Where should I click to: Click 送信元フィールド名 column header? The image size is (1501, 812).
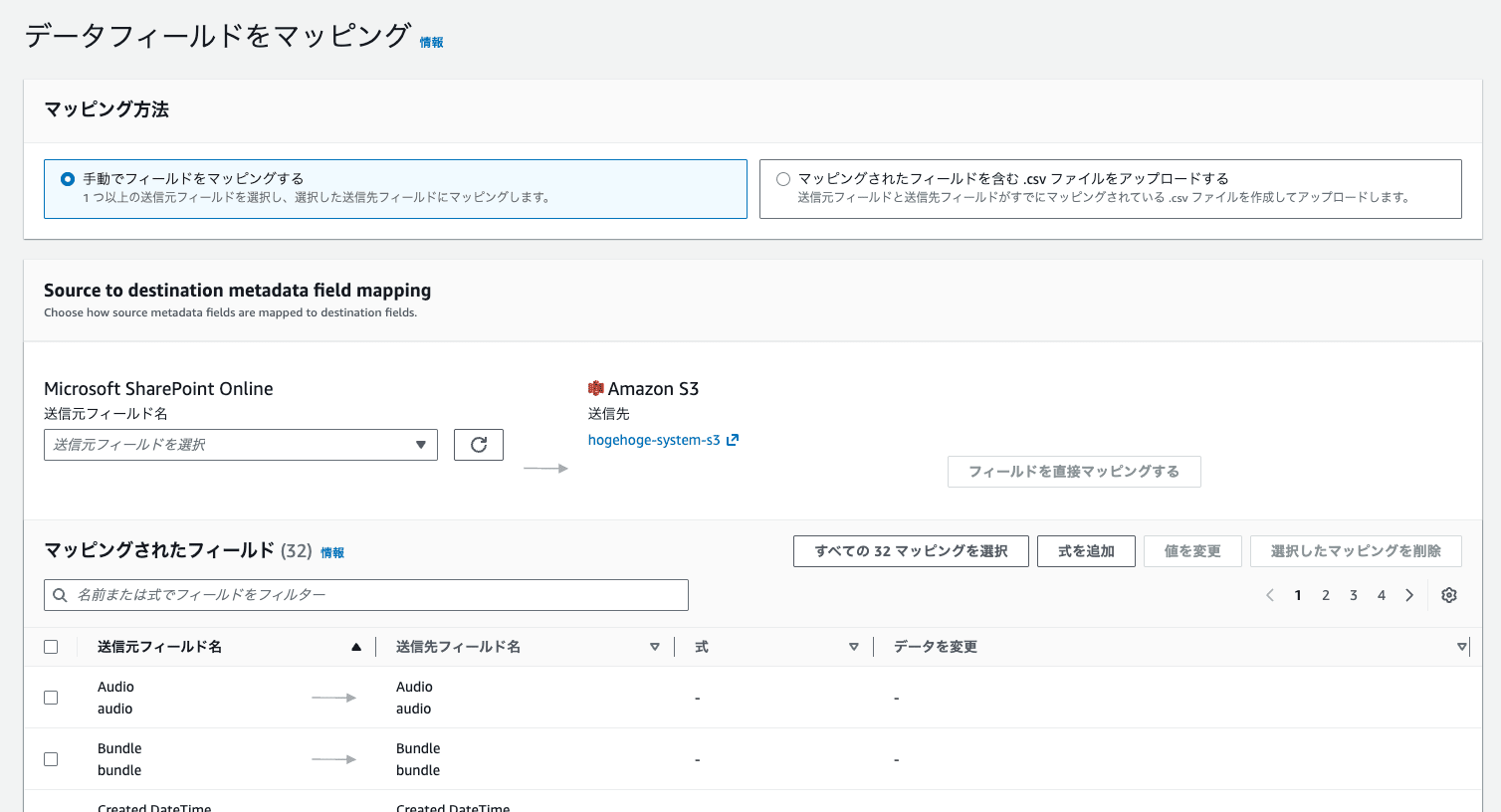click(x=159, y=647)
